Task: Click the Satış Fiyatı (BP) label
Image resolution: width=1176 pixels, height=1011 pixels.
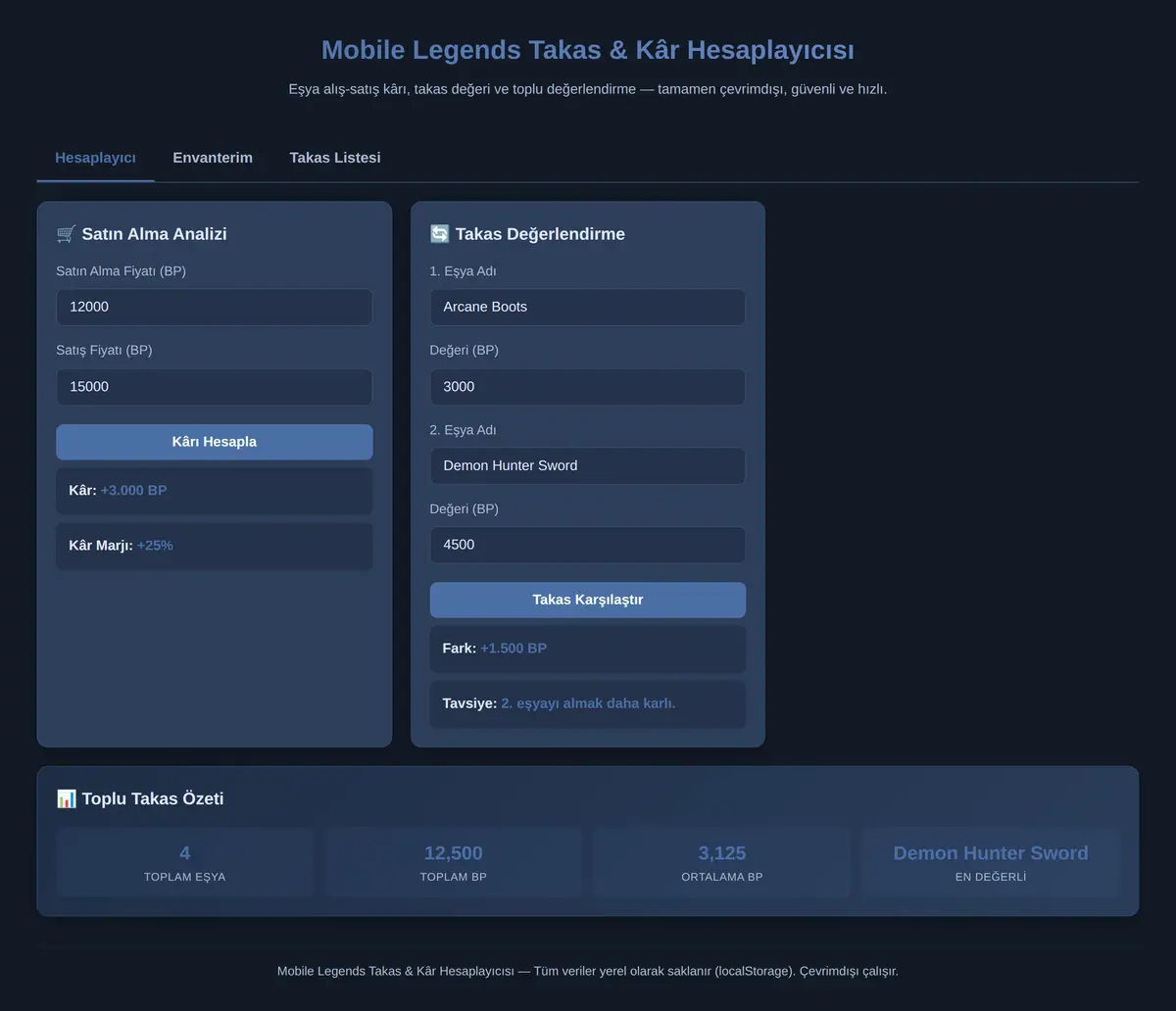Action: pos(104,350)
